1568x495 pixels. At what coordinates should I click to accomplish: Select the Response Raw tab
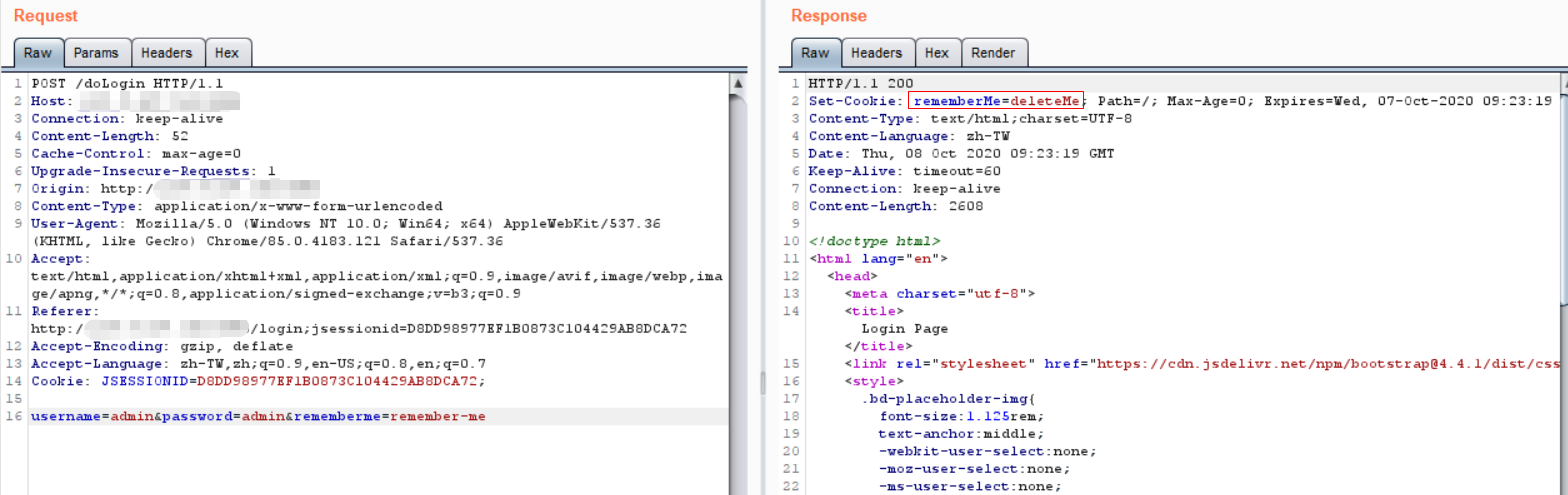coord(815,53)
